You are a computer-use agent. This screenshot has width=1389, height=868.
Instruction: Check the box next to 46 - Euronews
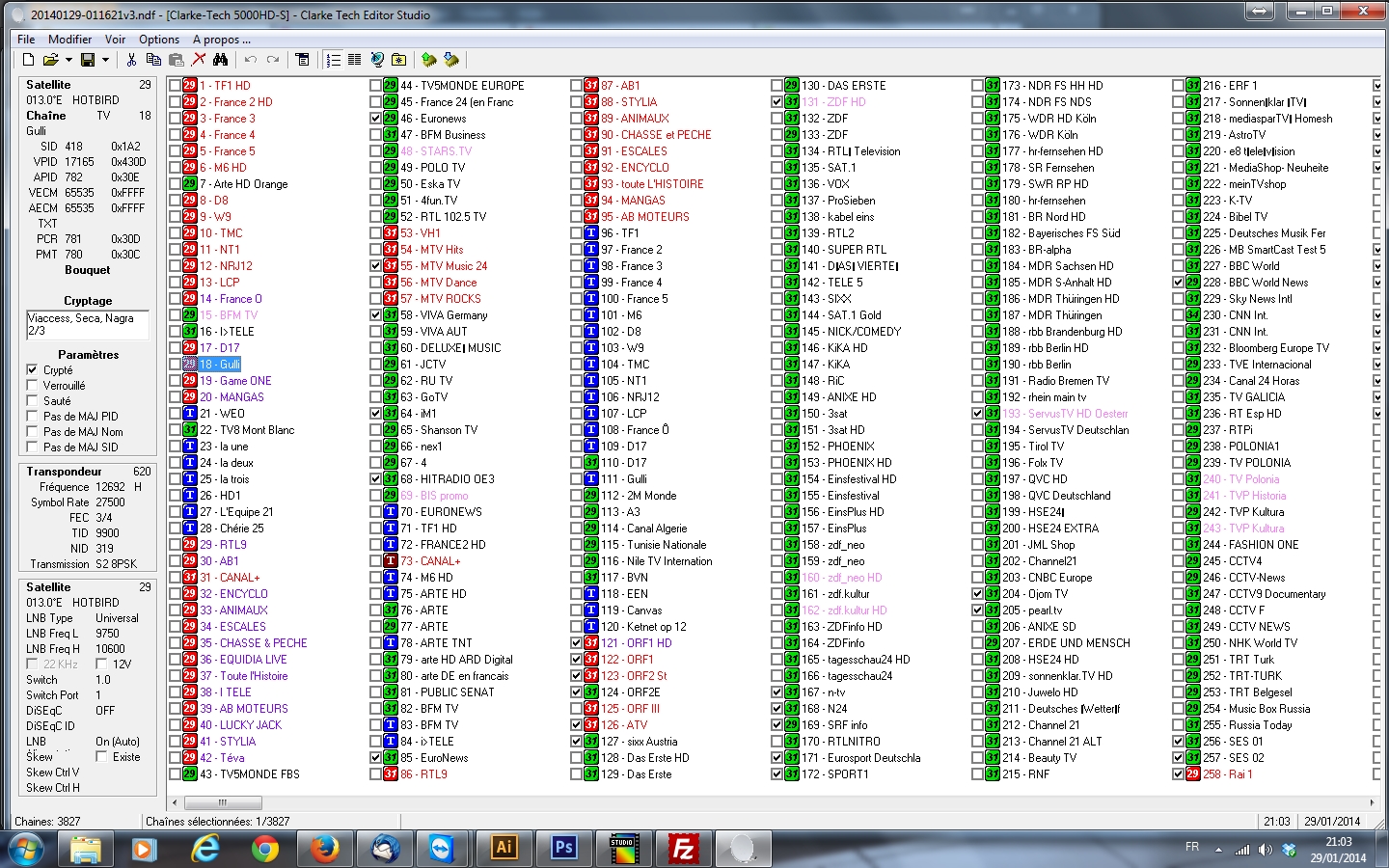[x=376, y=119]
